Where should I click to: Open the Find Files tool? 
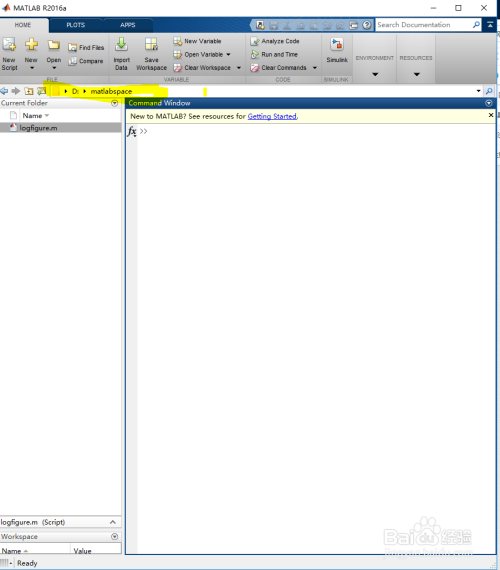[x=86, y=48]
